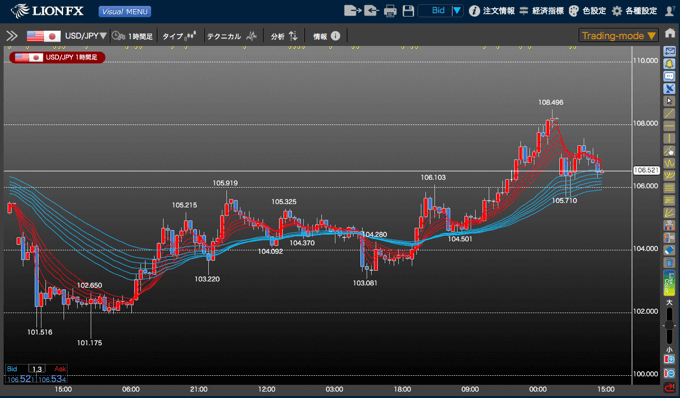This screenshot has height=398, width=680.
Task: Click the trash can delete-all icon
Action: [669, 262]
